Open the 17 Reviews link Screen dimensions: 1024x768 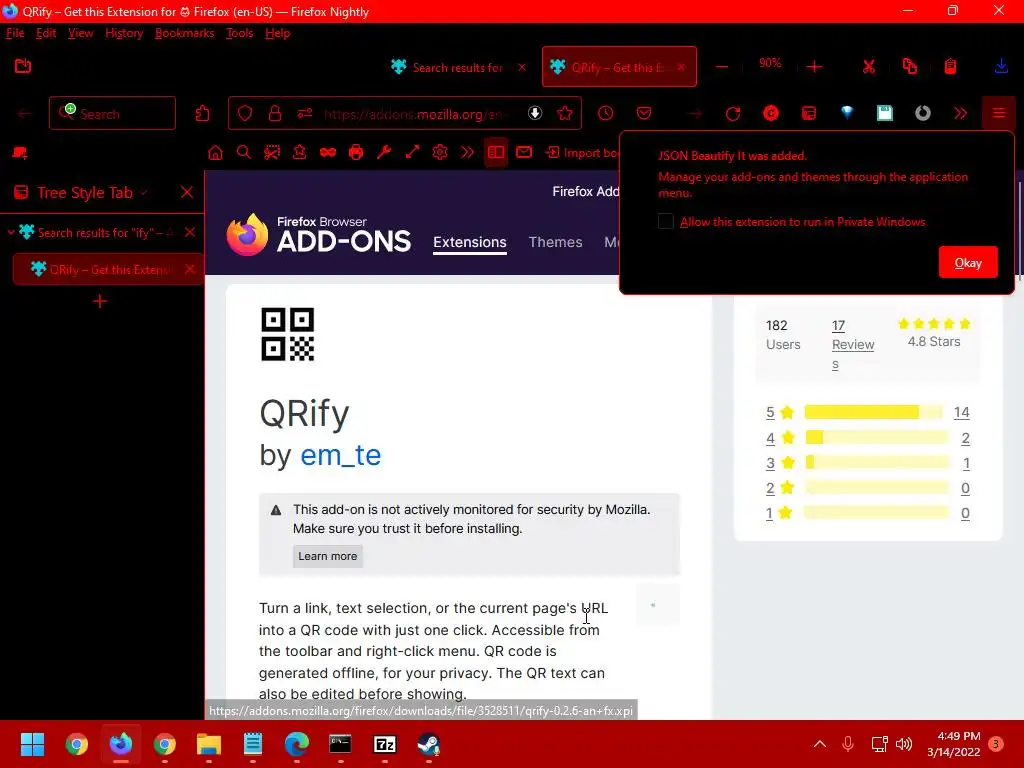coord(852,344)
